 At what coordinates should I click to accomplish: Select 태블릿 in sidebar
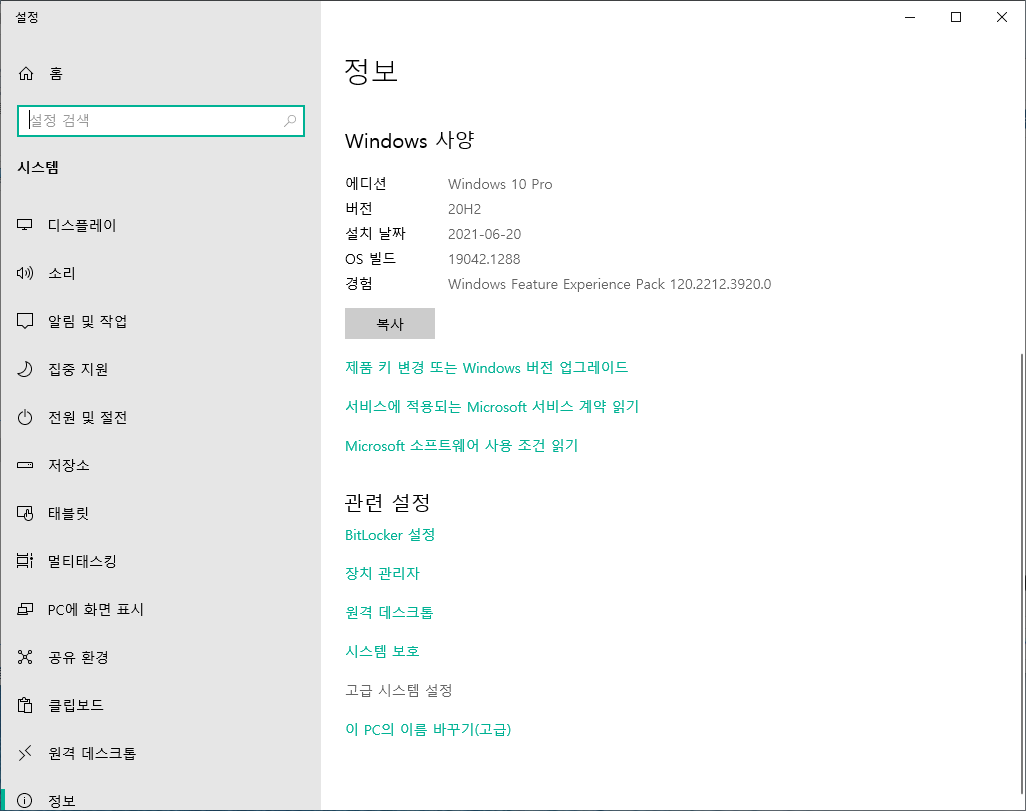(x=160, y=513)
